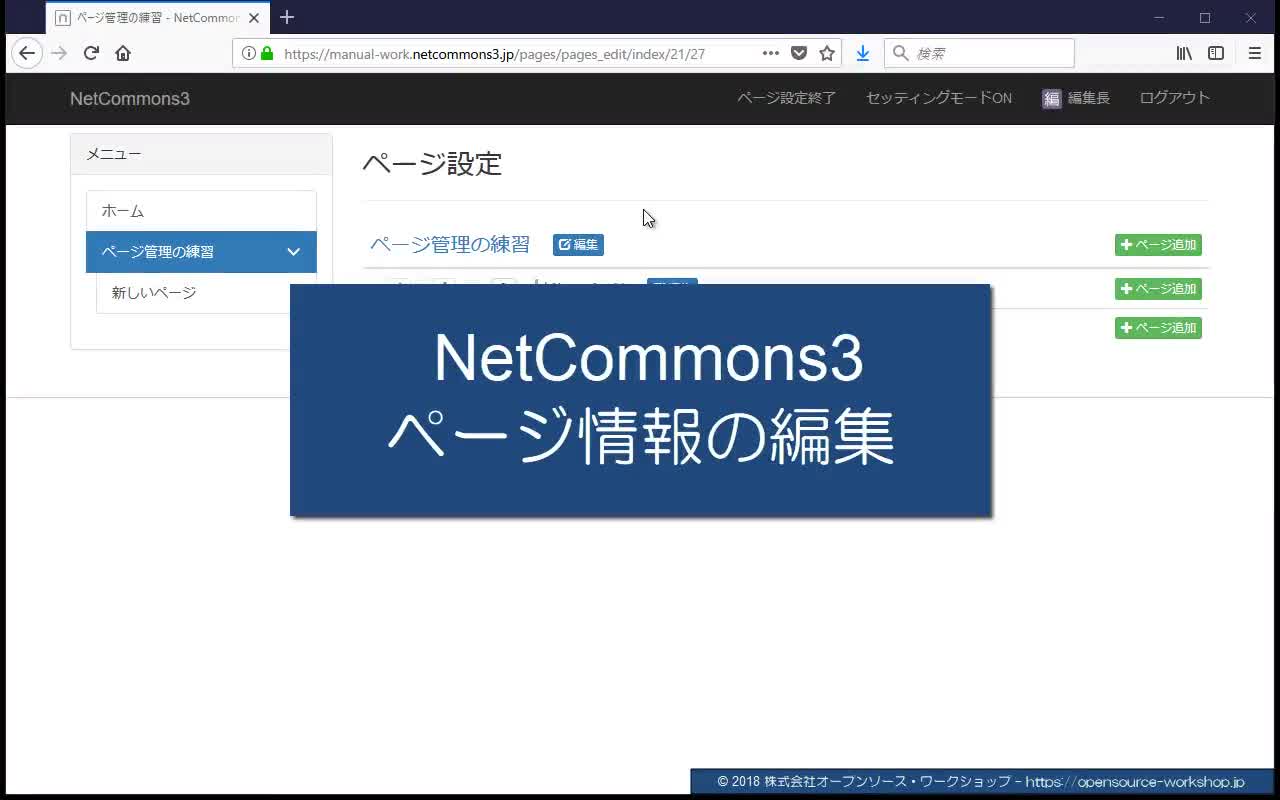Image resolution: width=1280 pixels, height=800 pixels.
Task: Open the Firefox hamburger menu
Action: pyautogui.click(x=1254, y=54)
